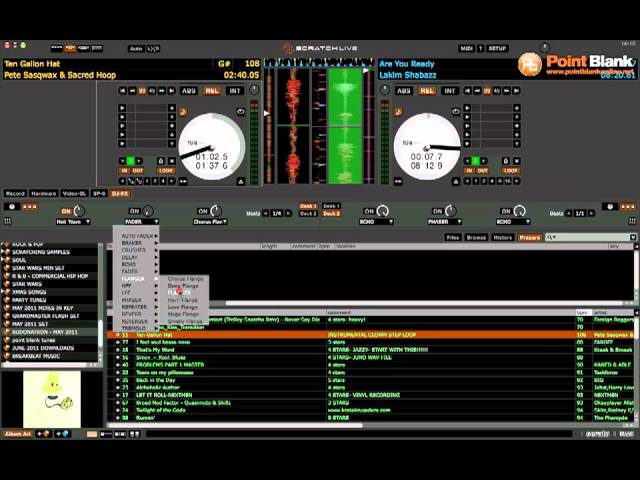Click the left deck loop lock icon

coord(161,161)
